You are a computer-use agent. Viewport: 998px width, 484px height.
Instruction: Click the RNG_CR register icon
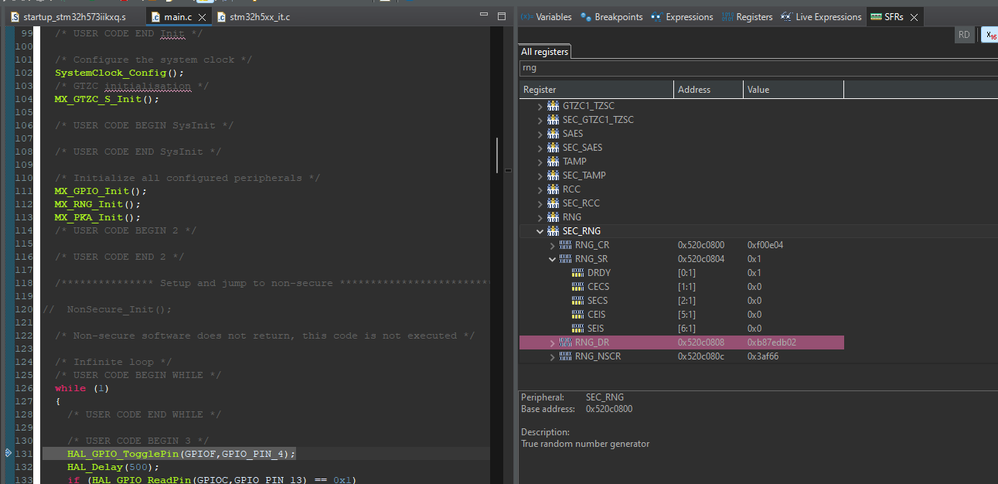pos(566,245)
